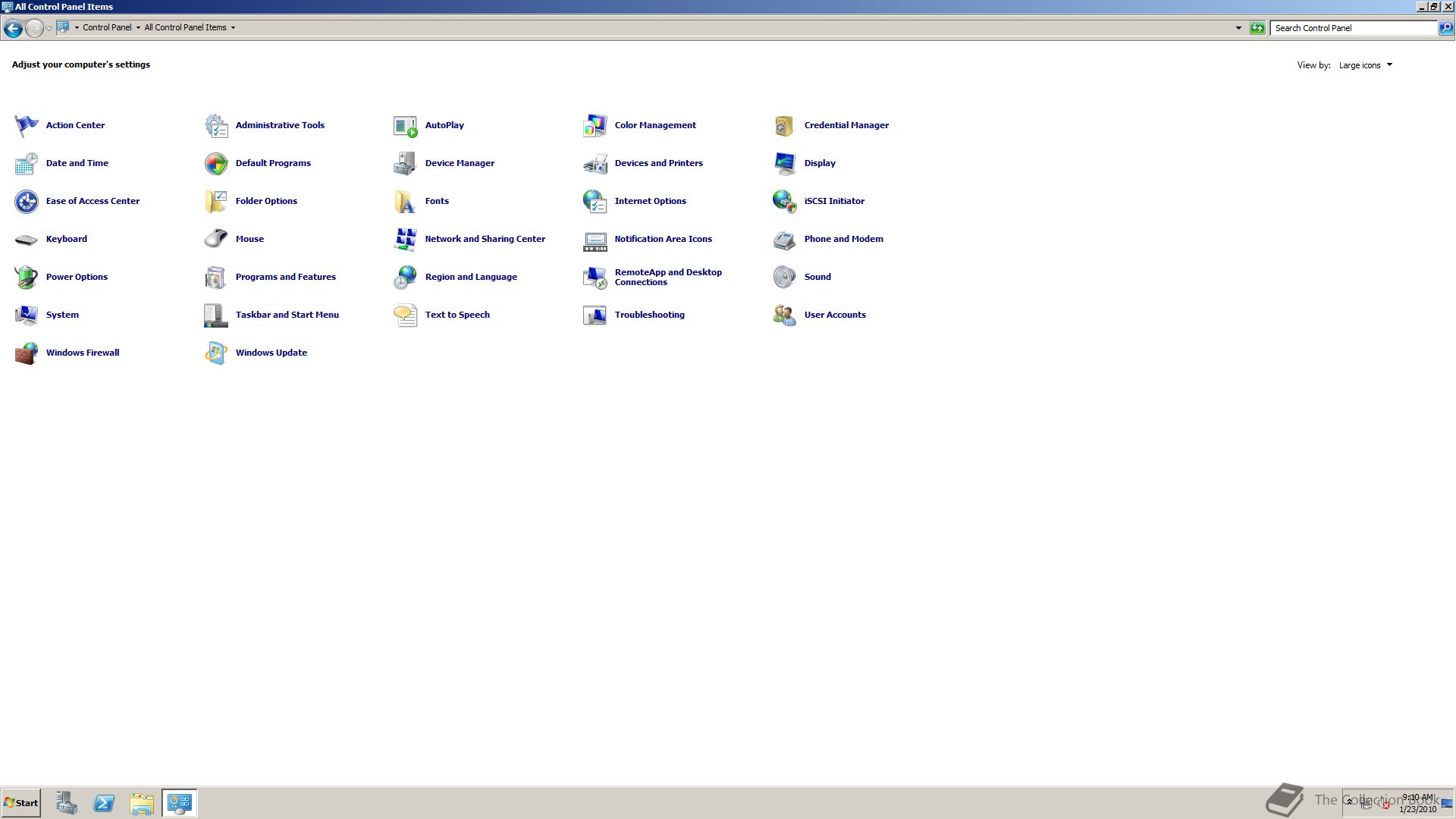This screenshot has height=819, width=1456.
Task: Open the address bar history dropdown
Action: pos(1238,28)
